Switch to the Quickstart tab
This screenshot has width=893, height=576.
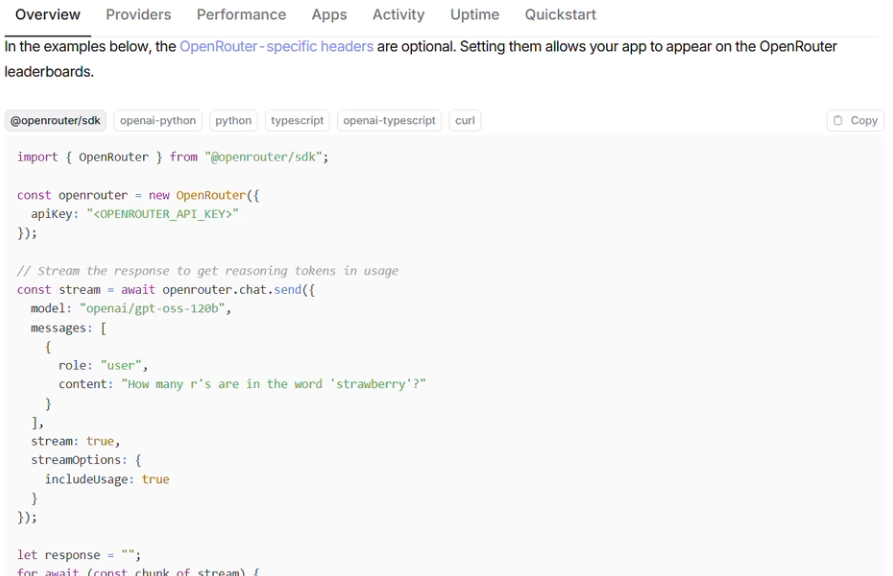coord(560,15)
